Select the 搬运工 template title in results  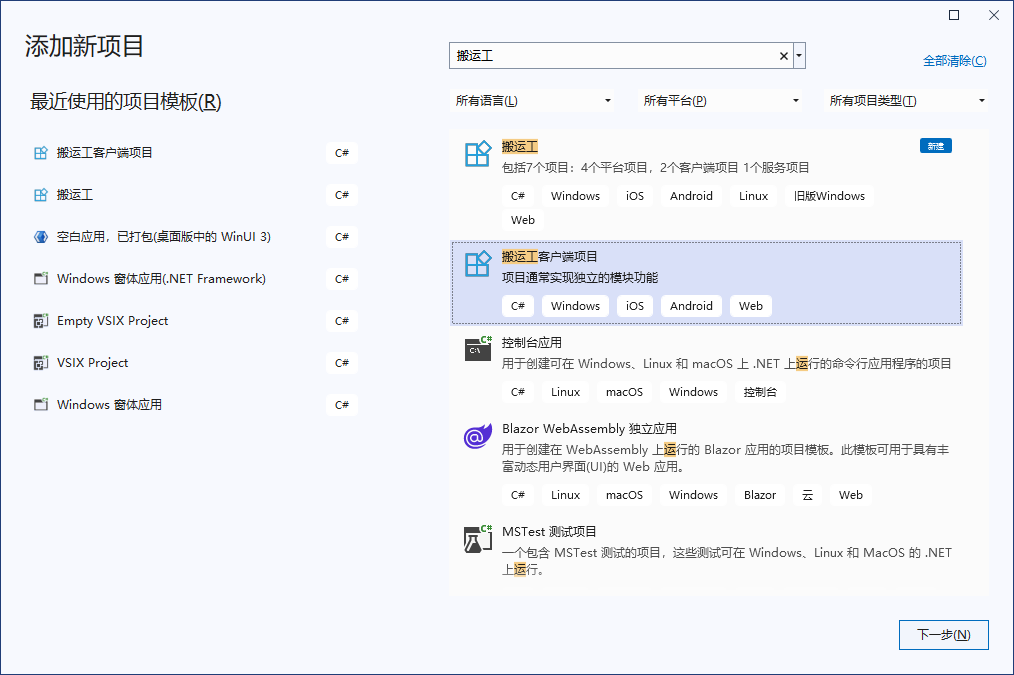[x=520, y=147]
